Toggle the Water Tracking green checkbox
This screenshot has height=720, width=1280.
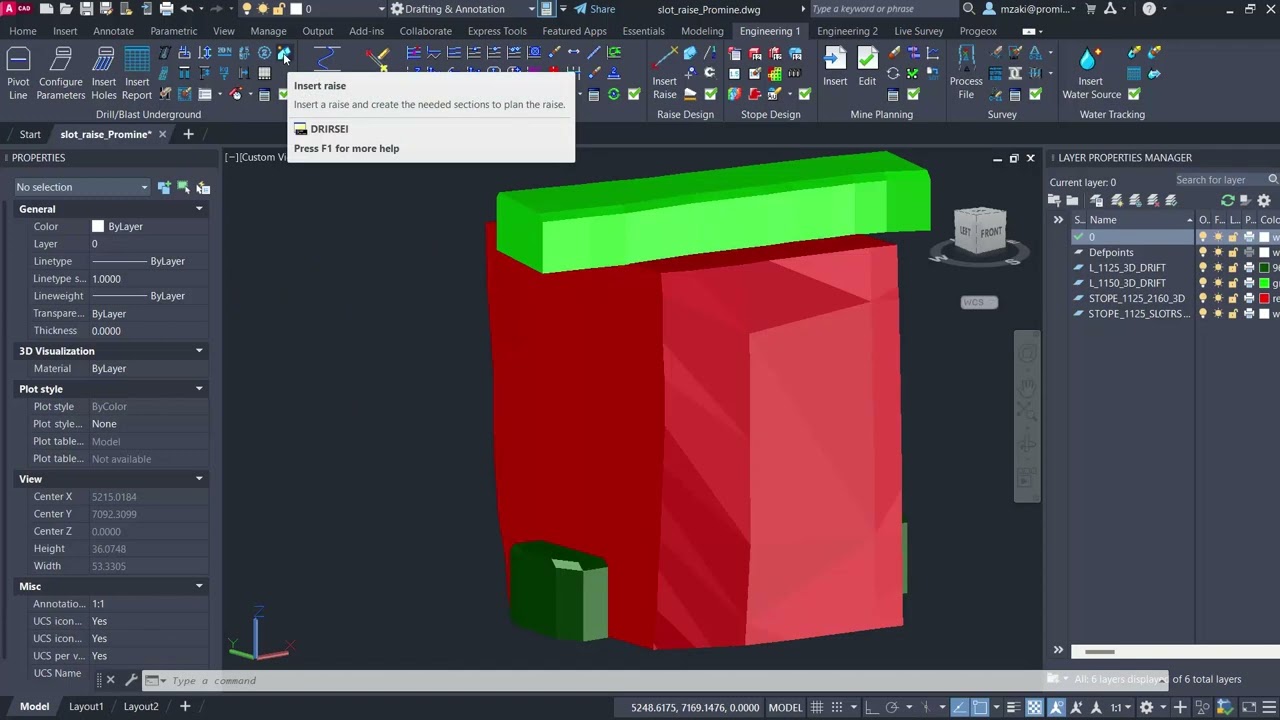(x=1134, y=94)
